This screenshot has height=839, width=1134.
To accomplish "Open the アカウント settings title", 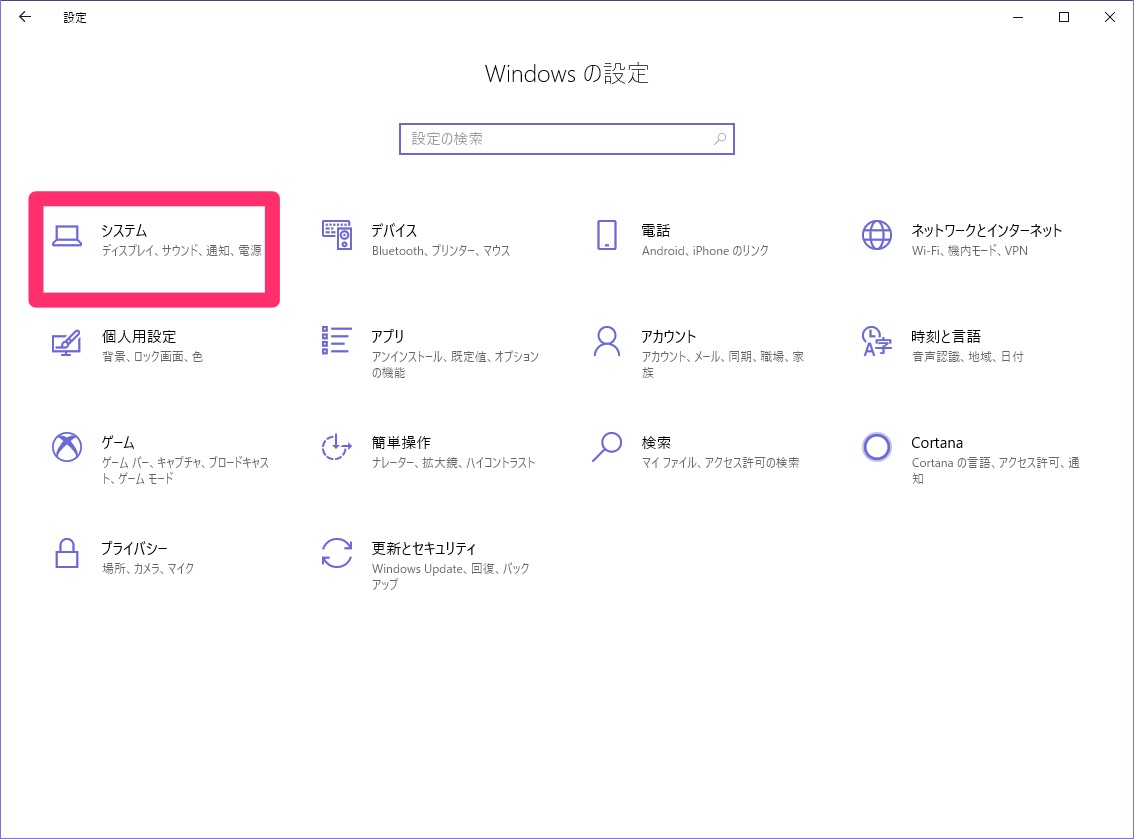I will pos(668,336).
